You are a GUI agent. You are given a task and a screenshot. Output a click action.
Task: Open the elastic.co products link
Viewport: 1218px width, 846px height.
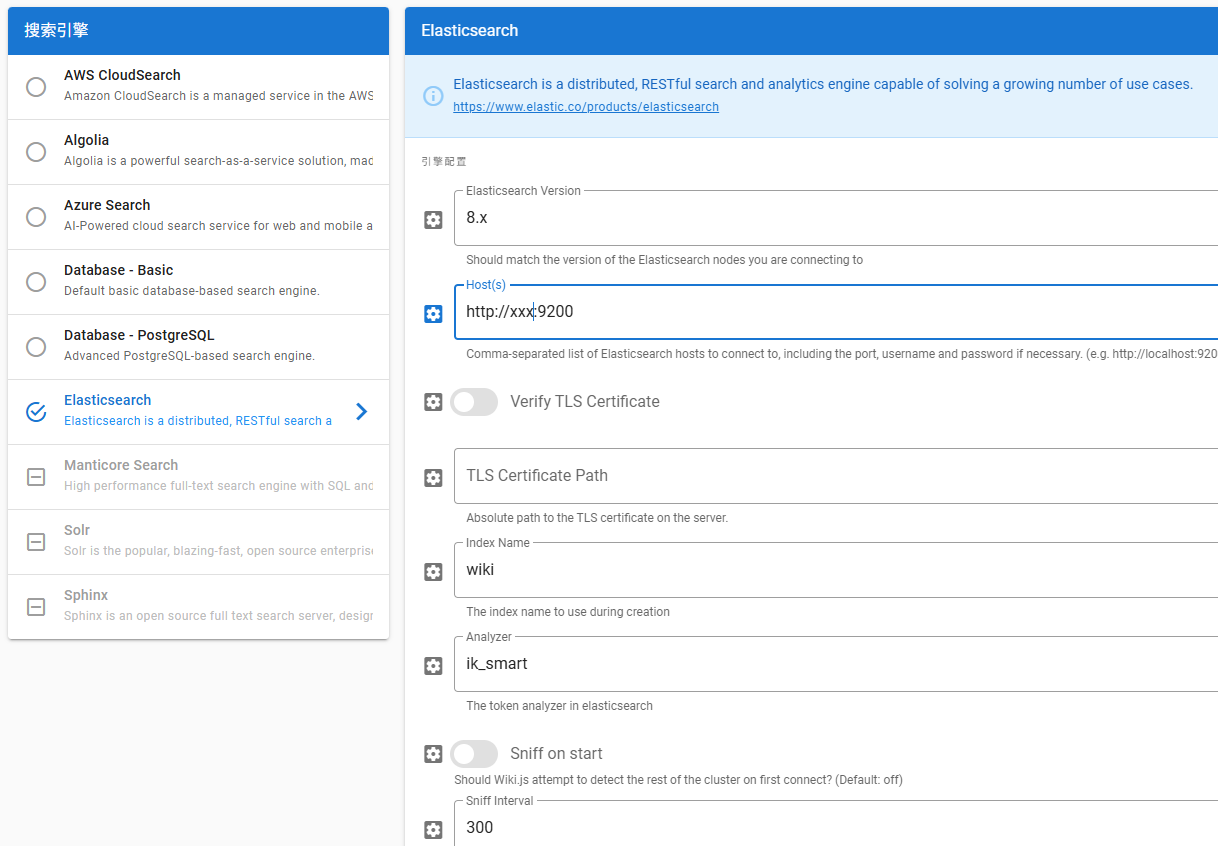[586, 107]
